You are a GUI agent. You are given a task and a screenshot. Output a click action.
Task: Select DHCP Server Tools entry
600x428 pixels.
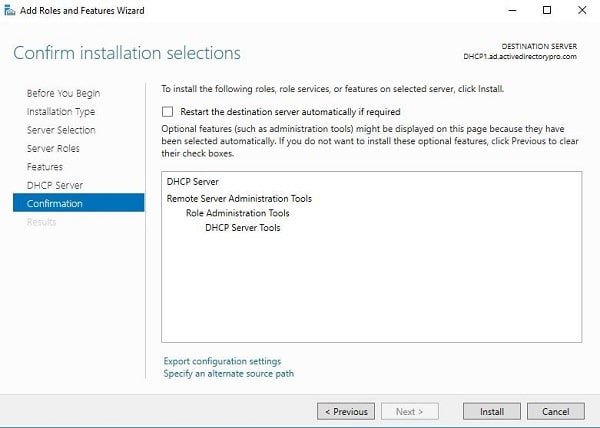point(243,228)
